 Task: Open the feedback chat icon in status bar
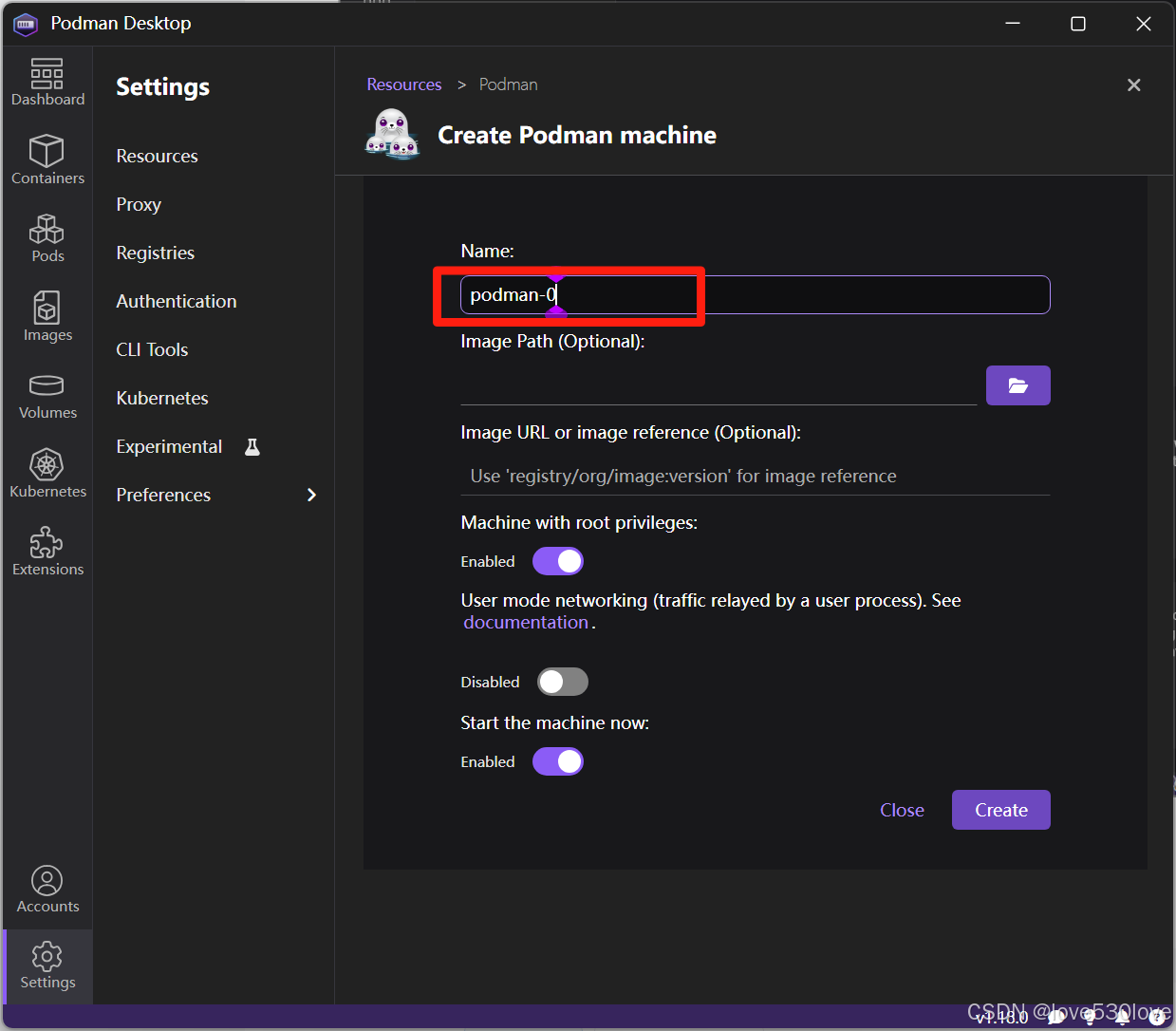[x=1055, y=1017]
